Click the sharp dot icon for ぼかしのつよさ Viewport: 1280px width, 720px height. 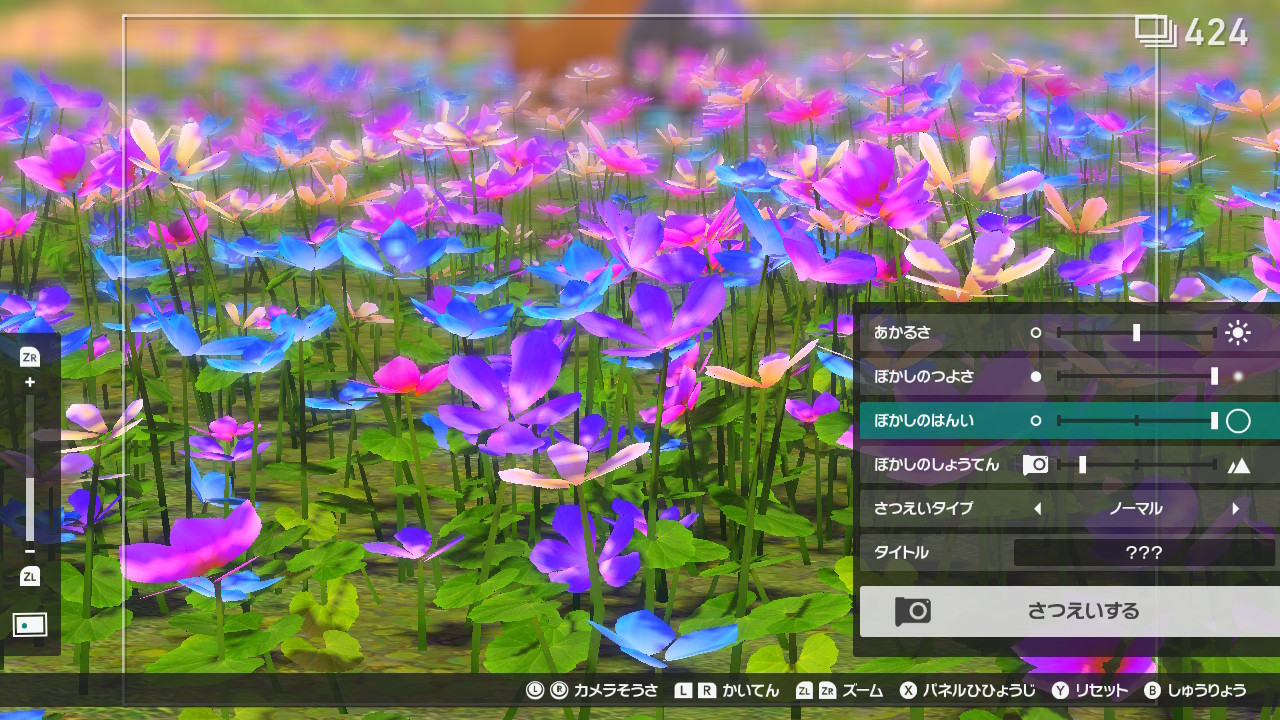pyautogui.click(x=1036, y=377)
